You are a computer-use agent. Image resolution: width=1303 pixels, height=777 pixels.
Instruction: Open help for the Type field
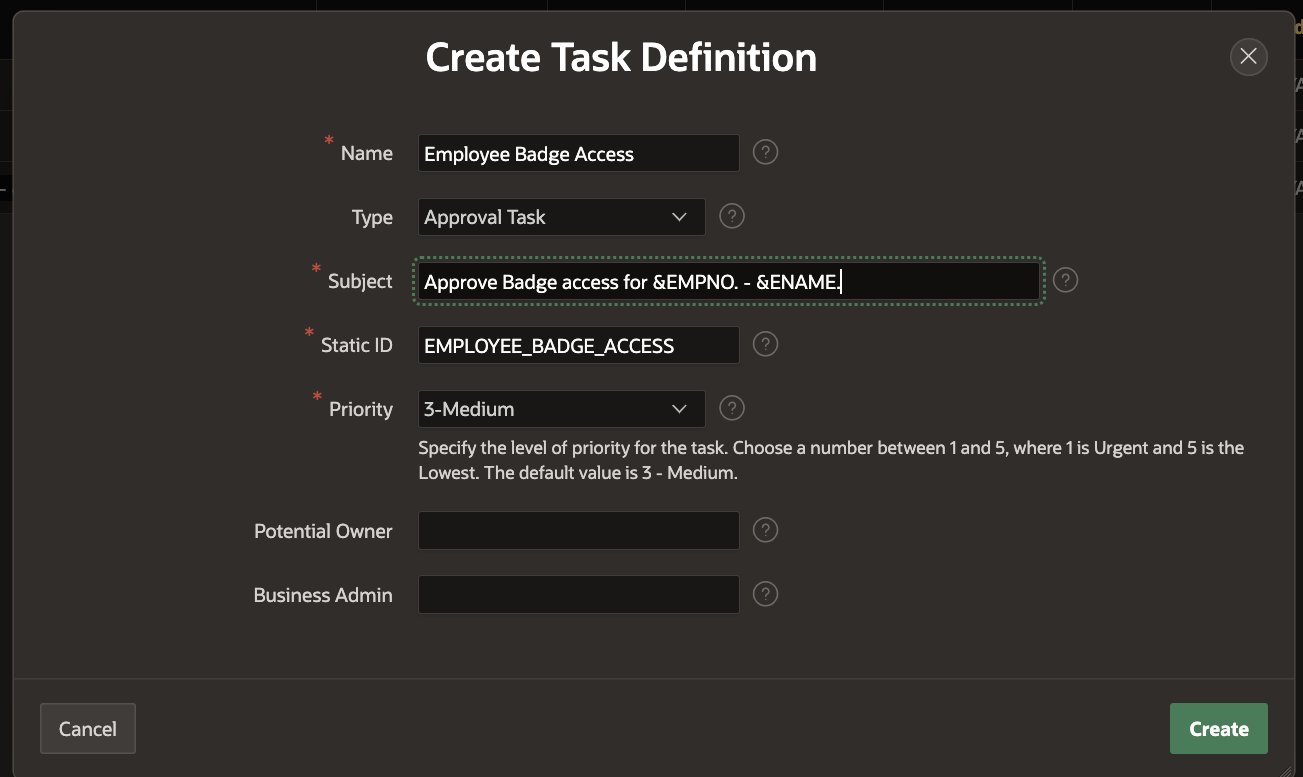click(732, 216)
